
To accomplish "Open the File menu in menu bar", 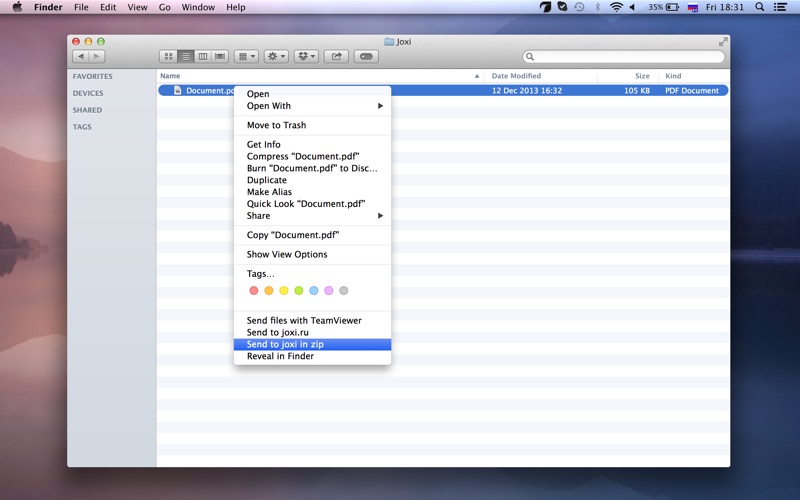I will [x=81, y=7].
